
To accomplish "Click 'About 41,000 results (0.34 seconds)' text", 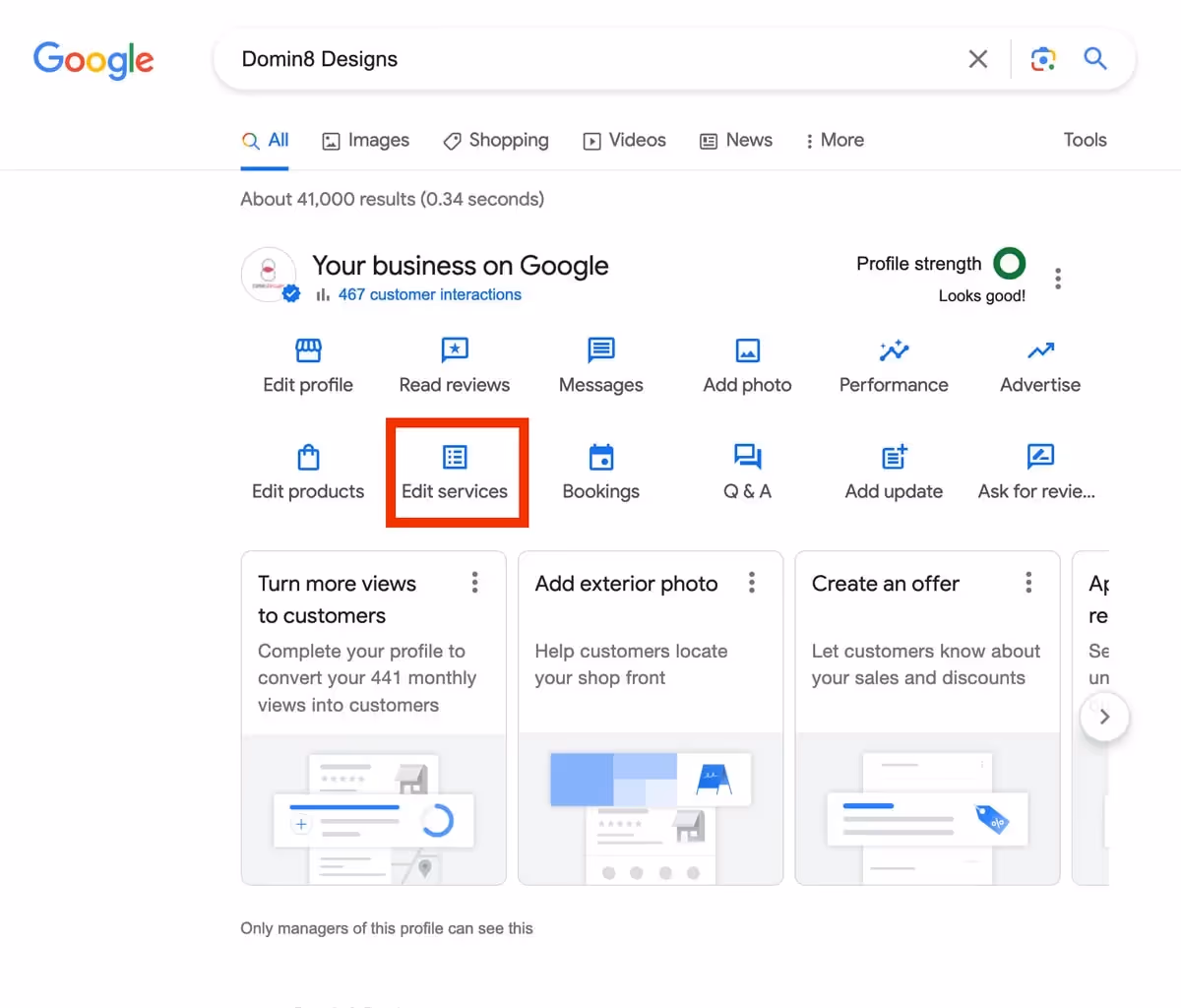I will click(x=393, y=199).
